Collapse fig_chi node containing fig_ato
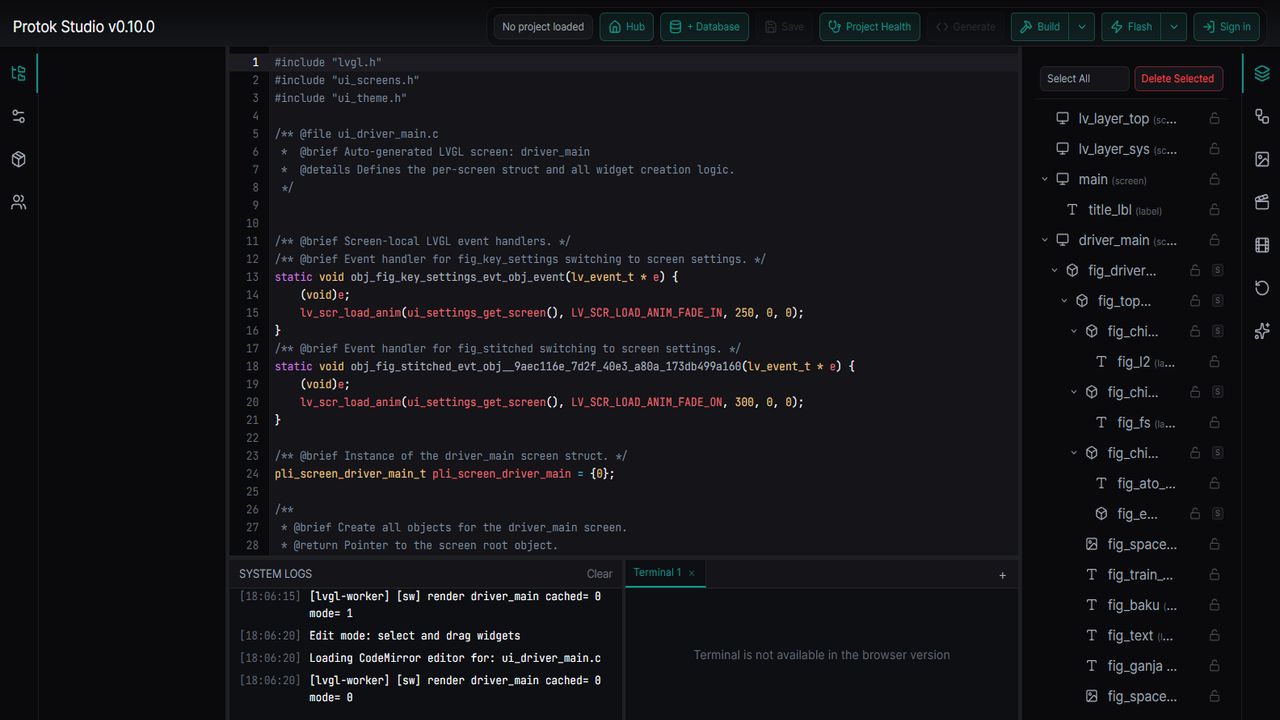 [1075, 453]
